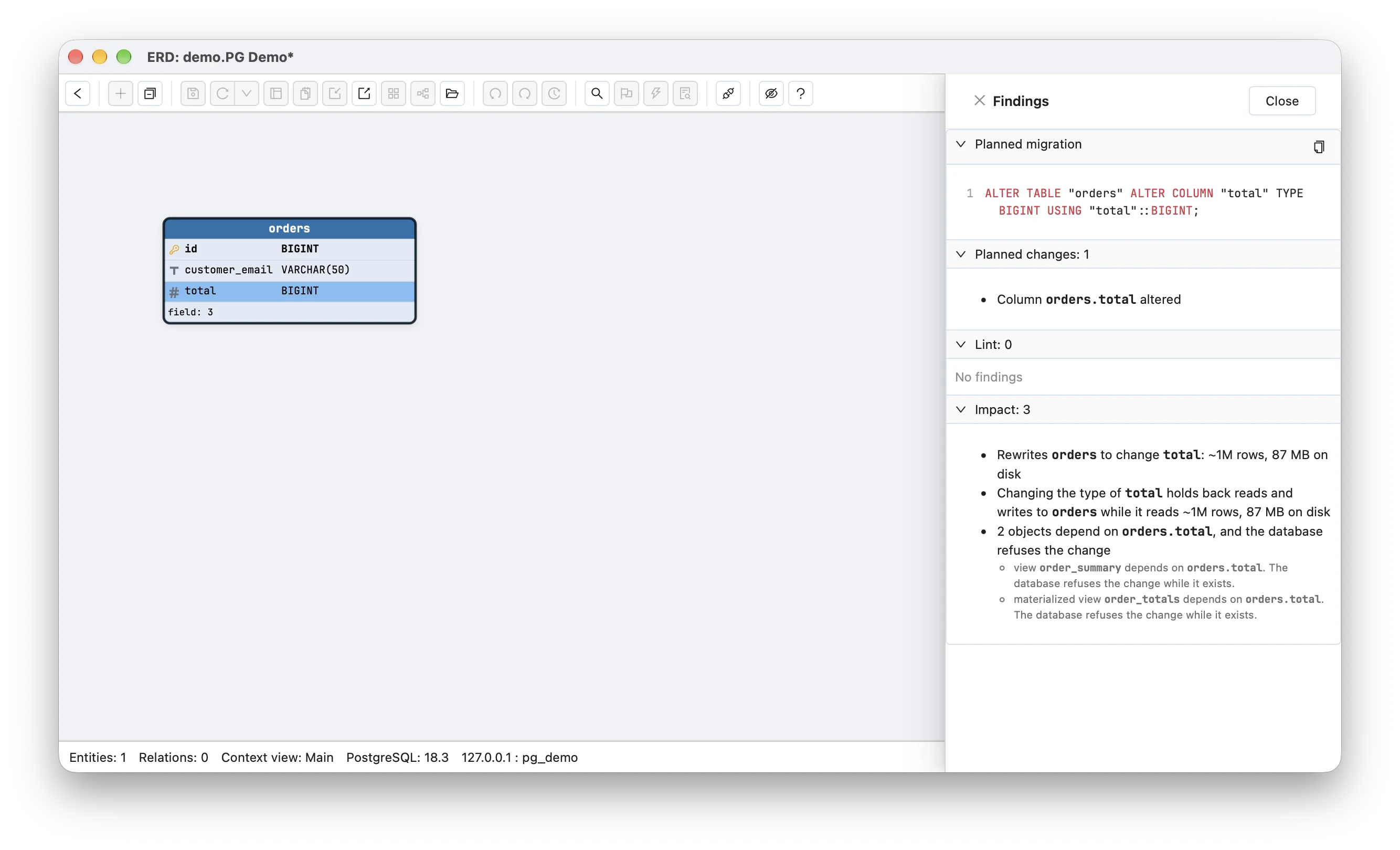1400x850 pixels.
Task: Collapse the Impact: 3 section
Action: 961,410
